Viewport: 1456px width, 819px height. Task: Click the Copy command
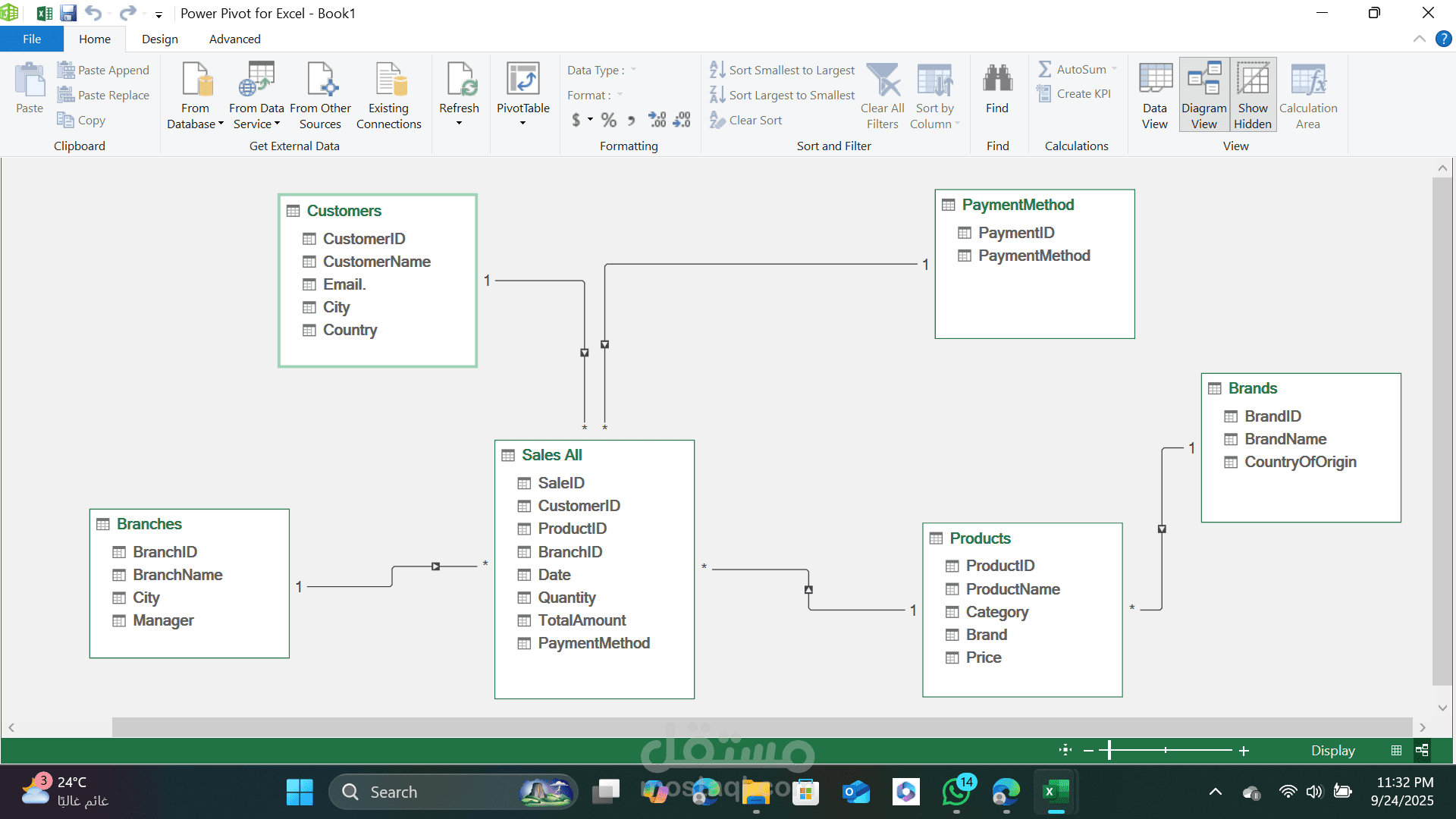point(81,120)
